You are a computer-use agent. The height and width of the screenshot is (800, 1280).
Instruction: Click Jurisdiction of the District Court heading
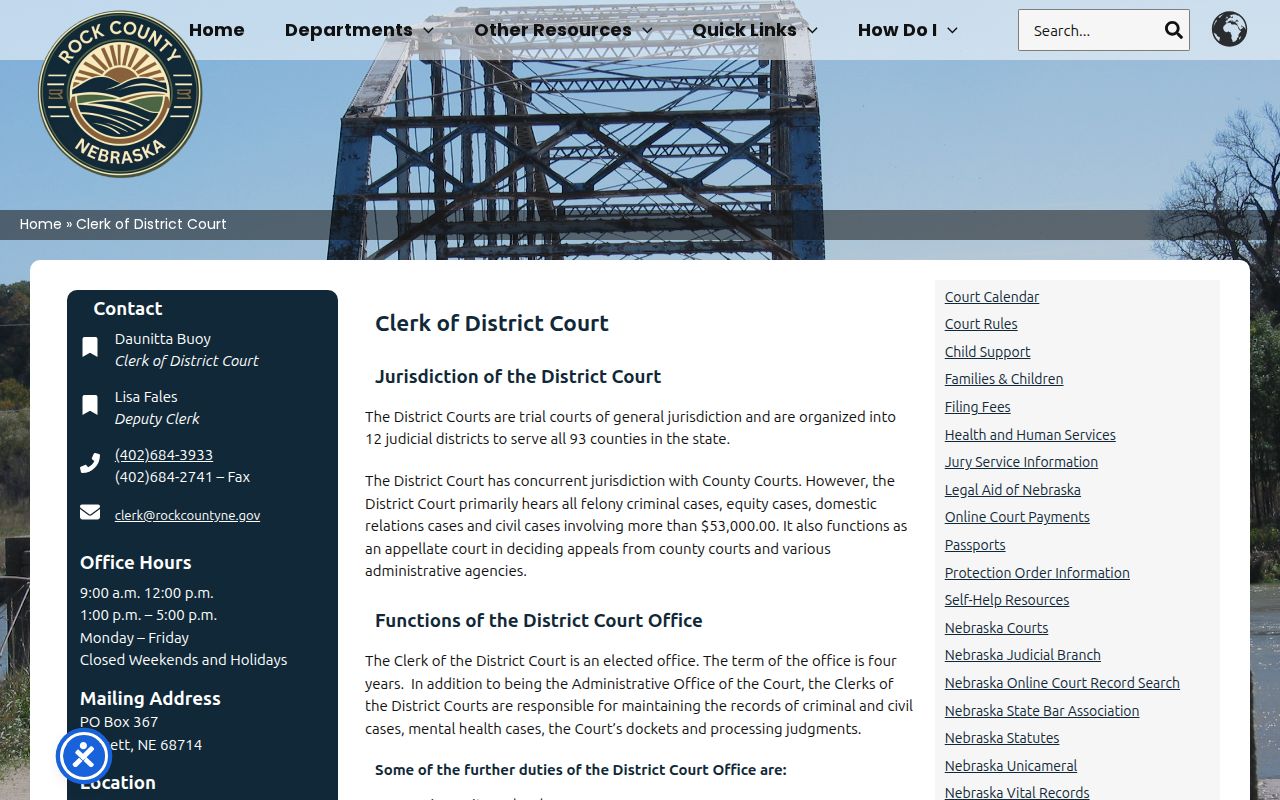518,376
